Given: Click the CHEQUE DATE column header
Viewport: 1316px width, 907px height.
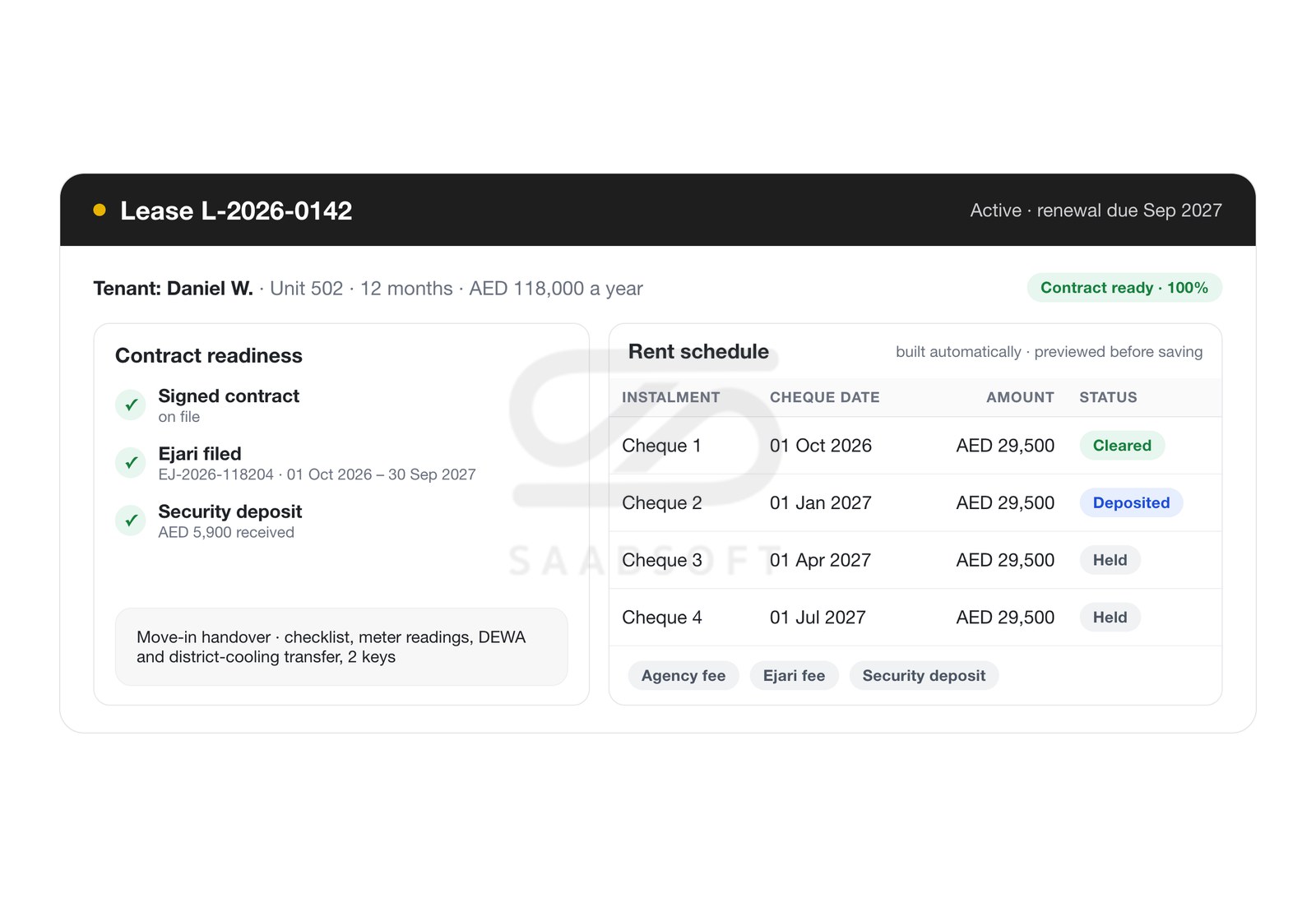Looking at the screenshot, I should tap(824, 397).
